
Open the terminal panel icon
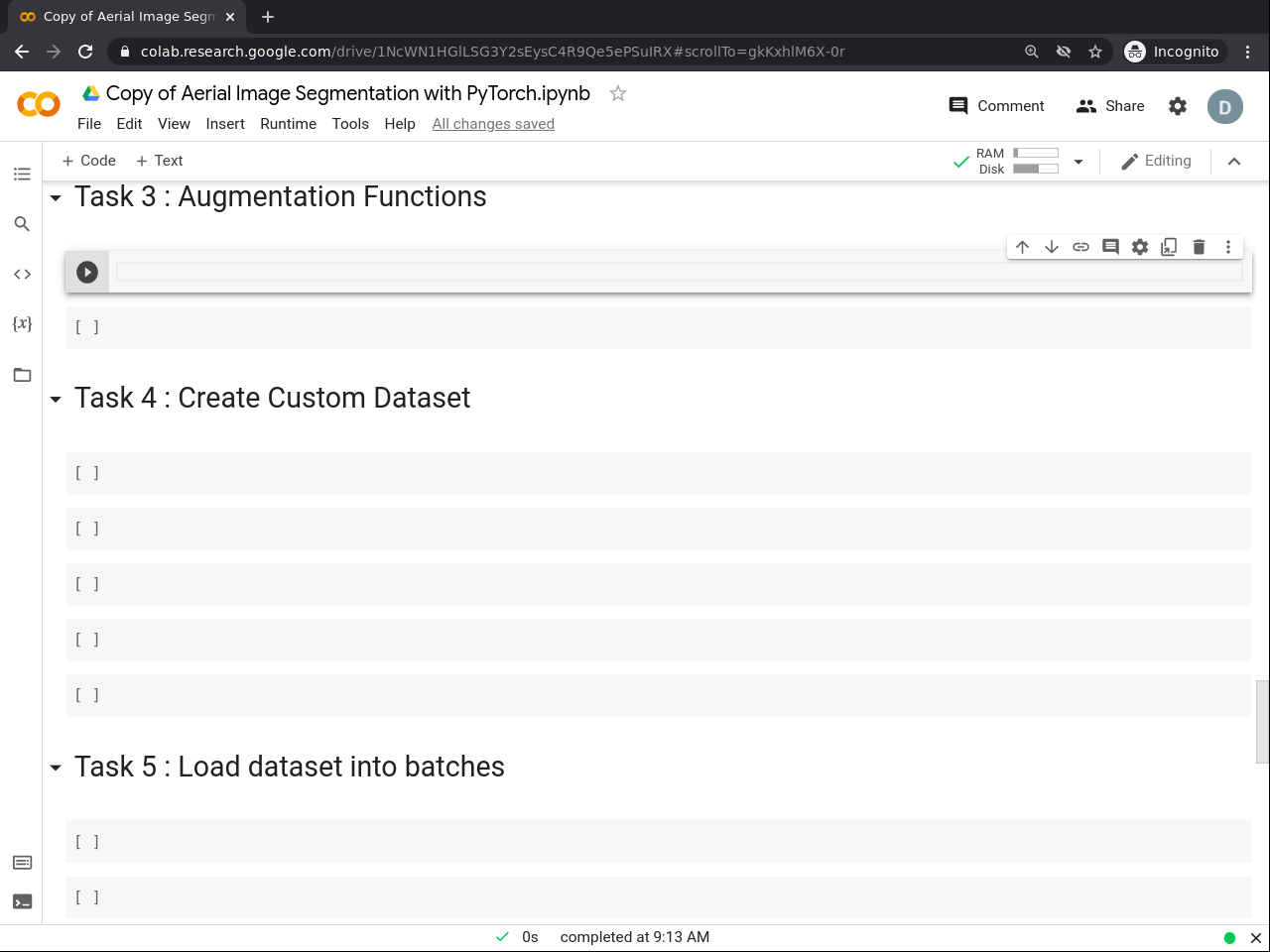pos(22,901)
